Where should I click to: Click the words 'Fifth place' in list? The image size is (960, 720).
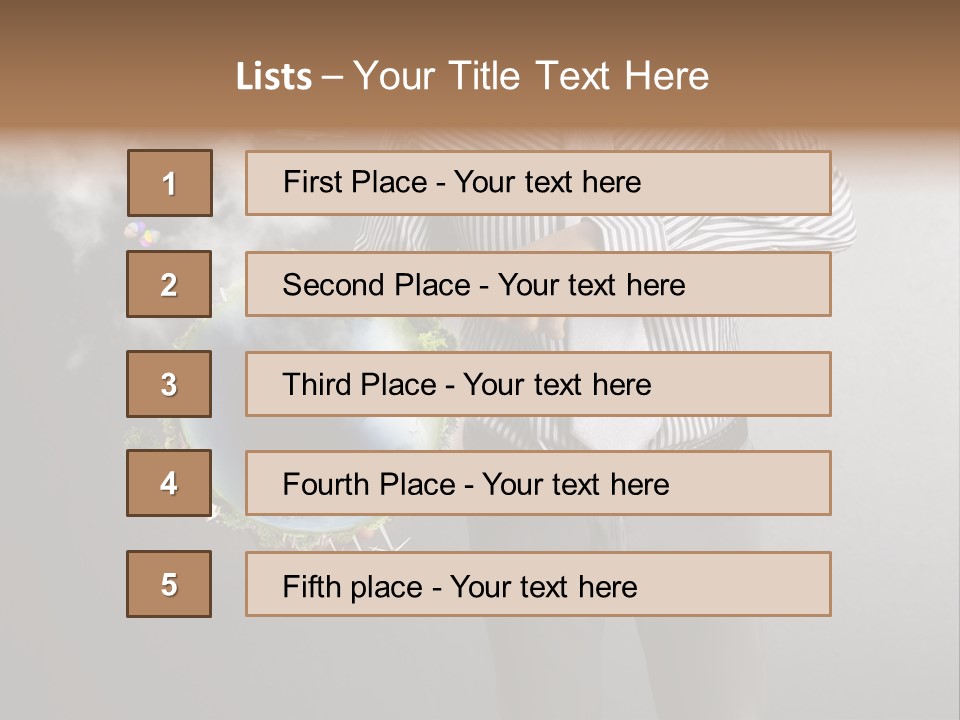point(352,587)
